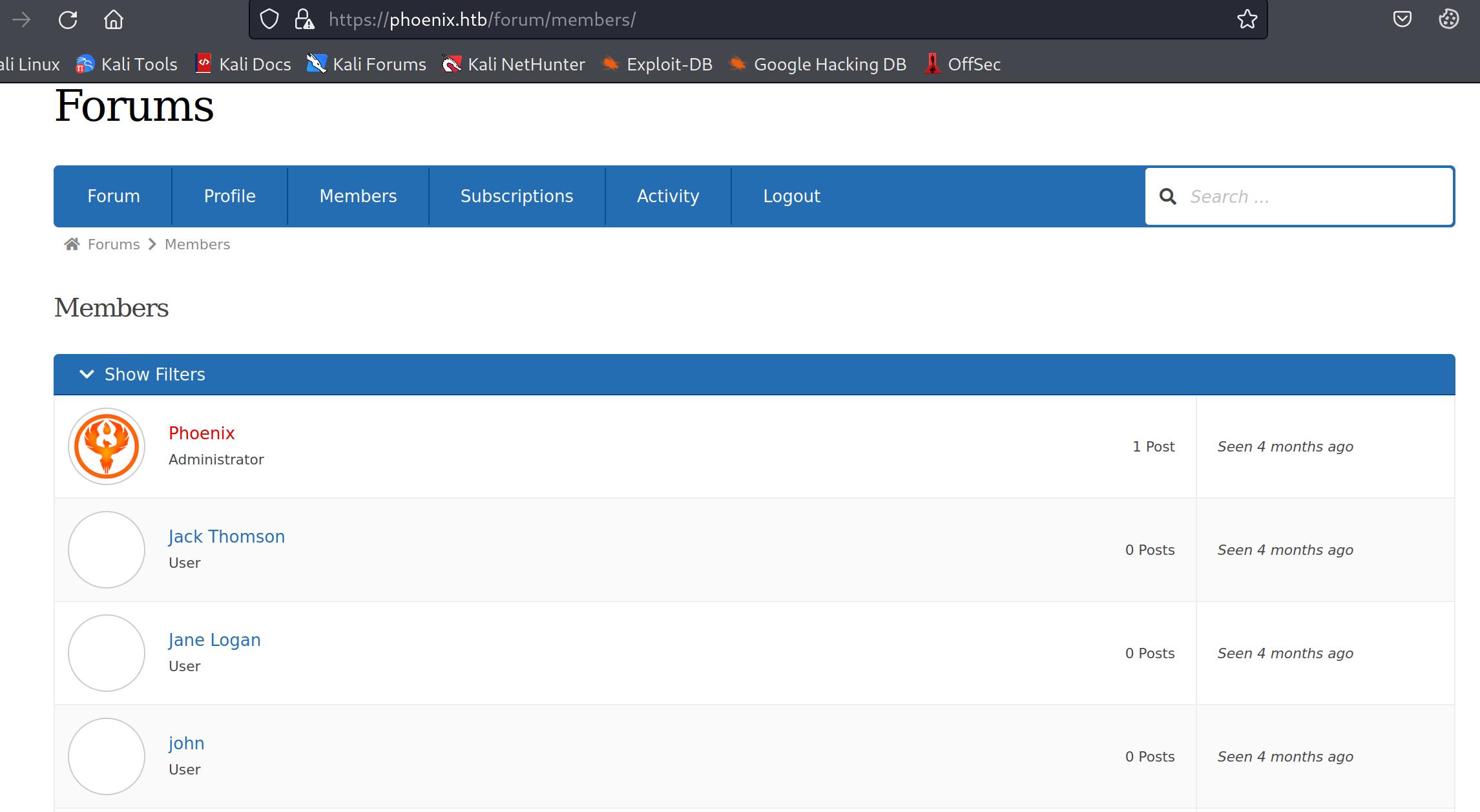Click the bookmark star icon
This screenshot has height=812, width=1480.
click(x=1247, y=19)
